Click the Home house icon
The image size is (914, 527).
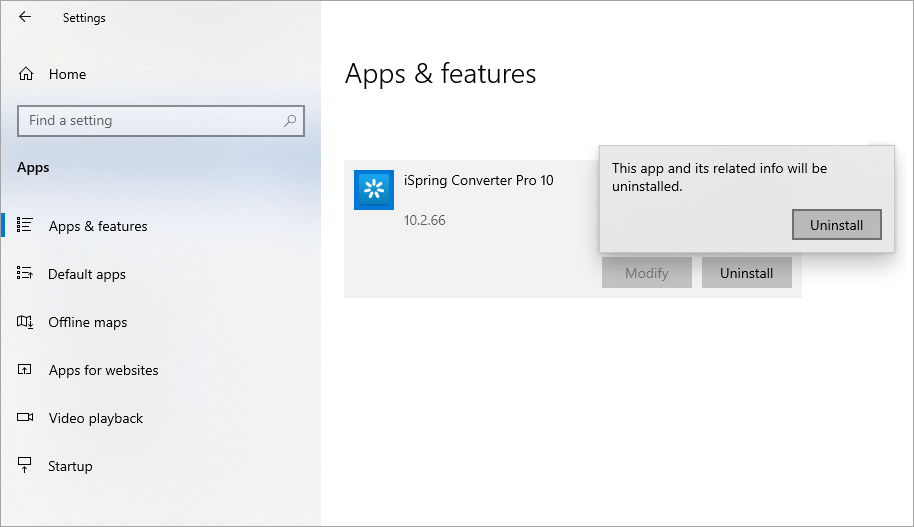tap(26, 74)
